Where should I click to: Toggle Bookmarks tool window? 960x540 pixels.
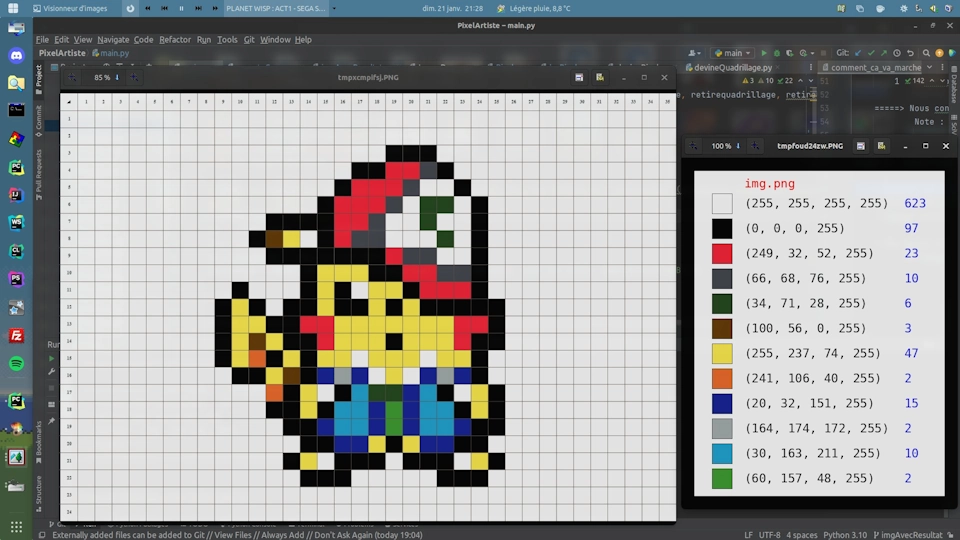coord(39,442)
